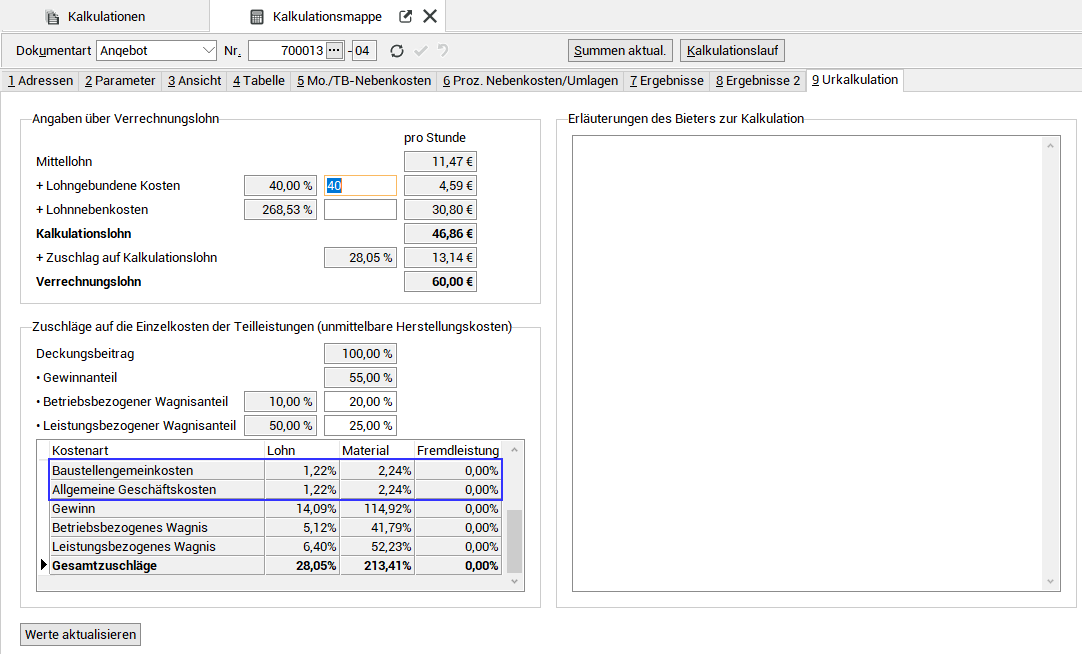Open the Kalkulationsmappe tab in a separate window

pos(405,16)
